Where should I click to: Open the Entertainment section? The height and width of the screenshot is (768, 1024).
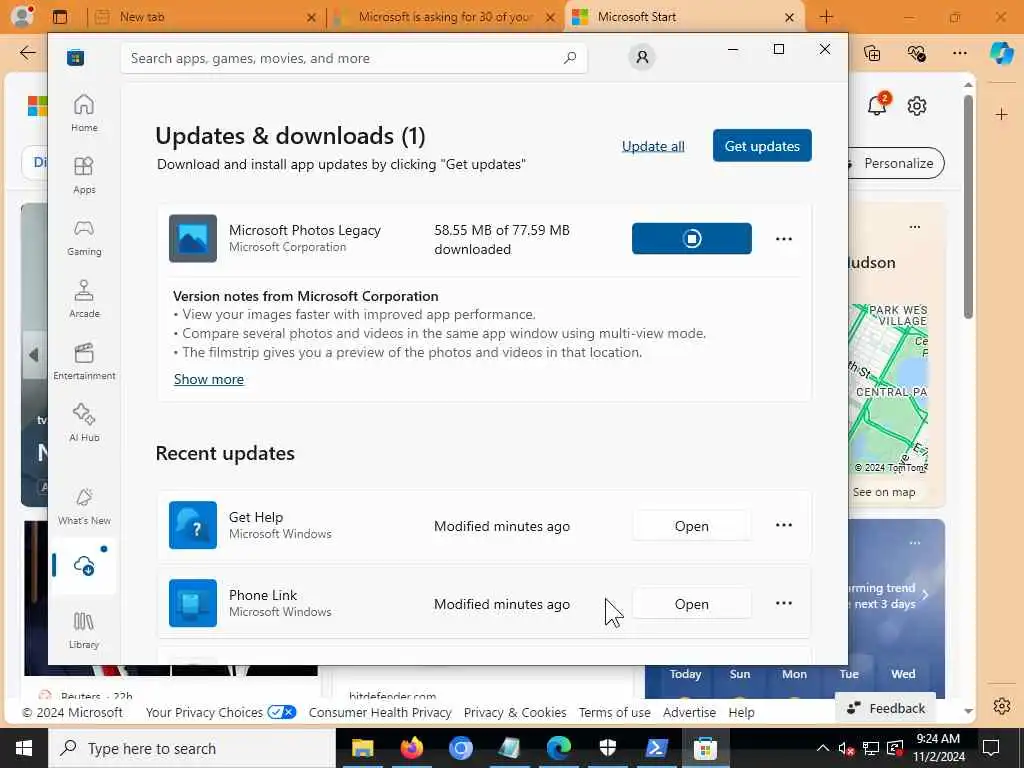[x=84, y=361]
